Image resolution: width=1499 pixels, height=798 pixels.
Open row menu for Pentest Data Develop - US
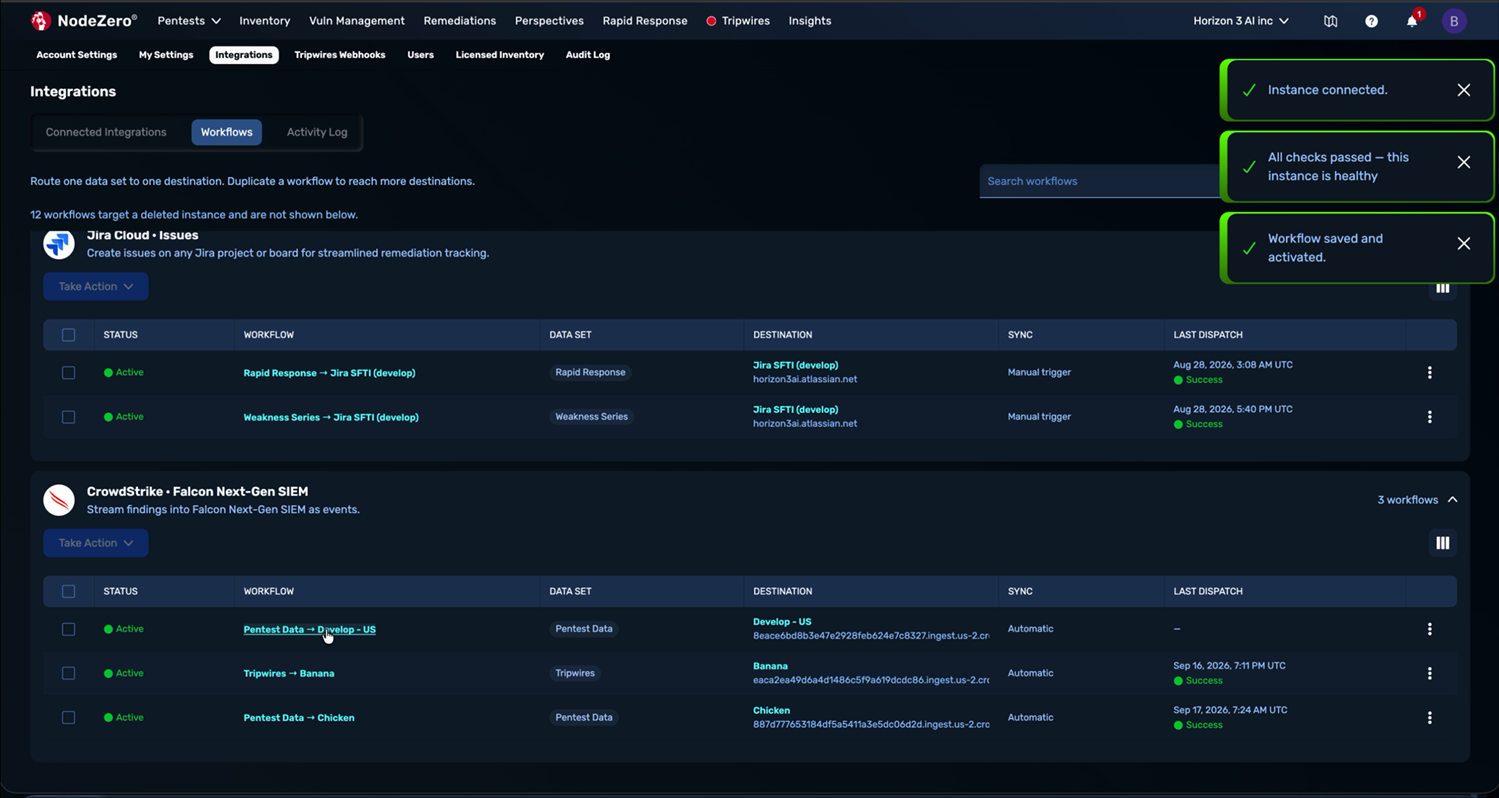[1429, 629]
